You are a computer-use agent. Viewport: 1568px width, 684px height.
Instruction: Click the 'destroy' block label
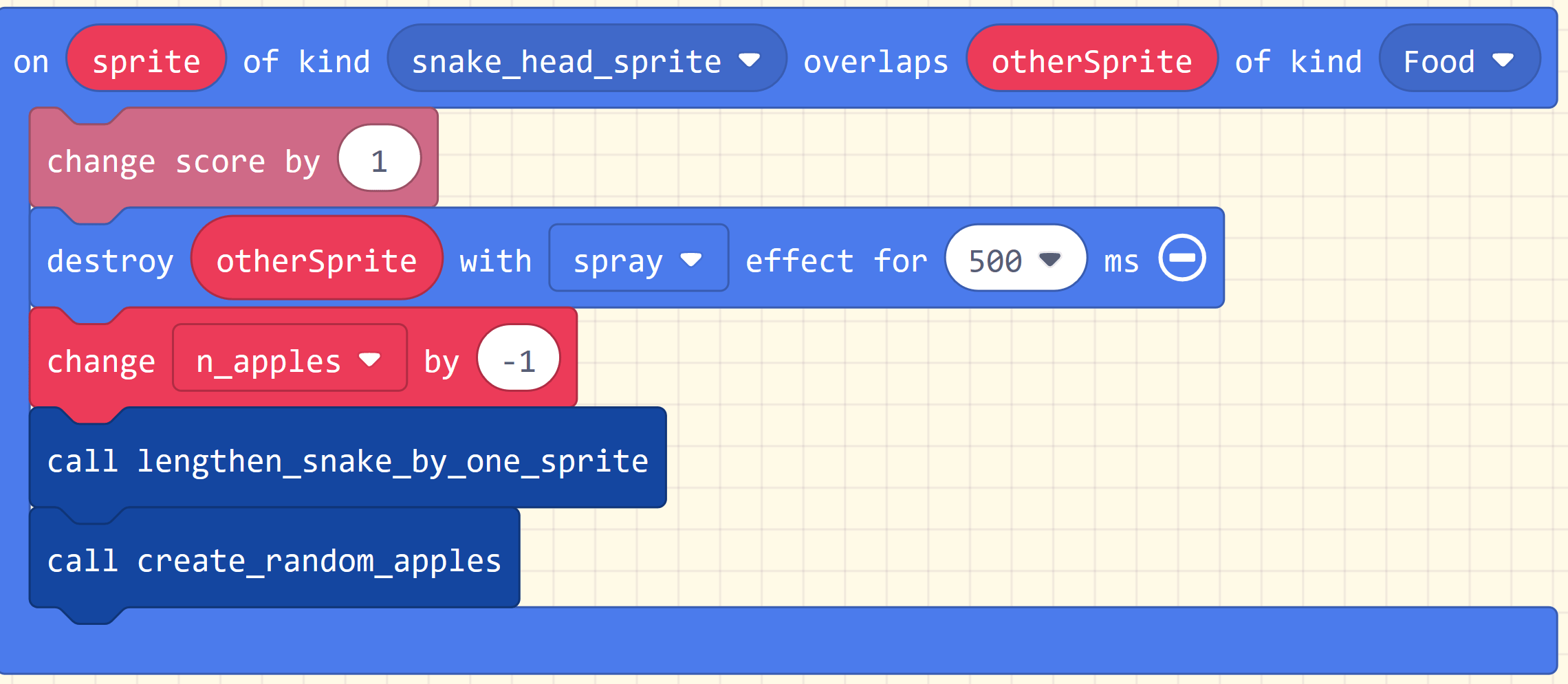pyautogui.click(x=110, y=262)
